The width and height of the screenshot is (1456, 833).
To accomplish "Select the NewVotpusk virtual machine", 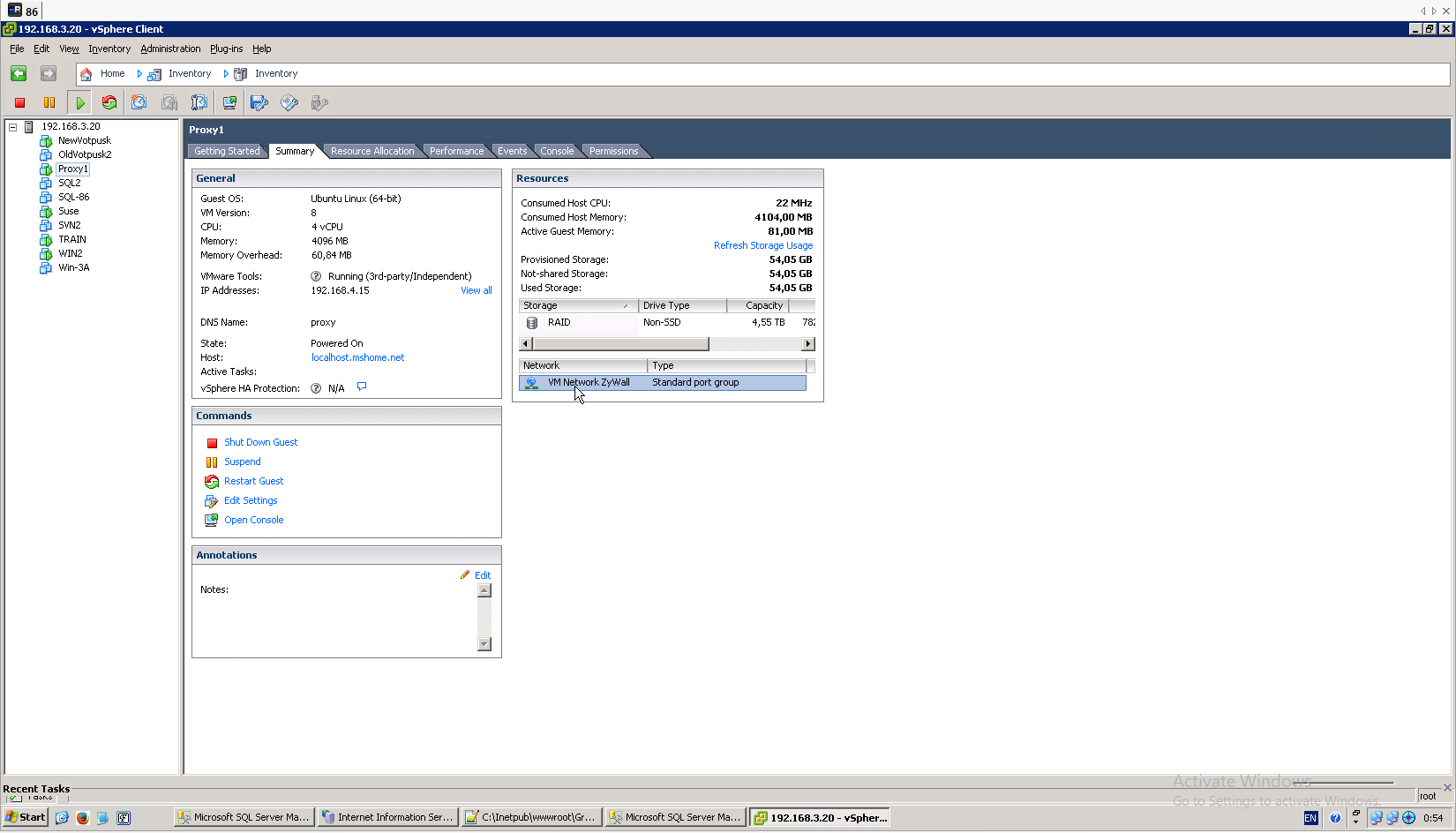I will tap(85, 141).
